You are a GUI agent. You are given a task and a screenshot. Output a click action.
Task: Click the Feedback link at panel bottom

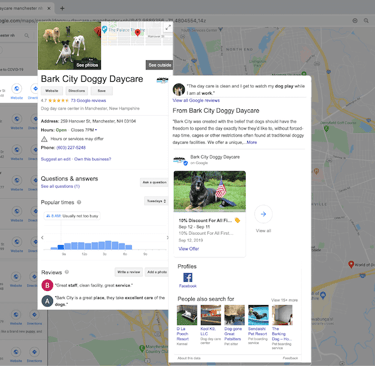click(290, 358)
